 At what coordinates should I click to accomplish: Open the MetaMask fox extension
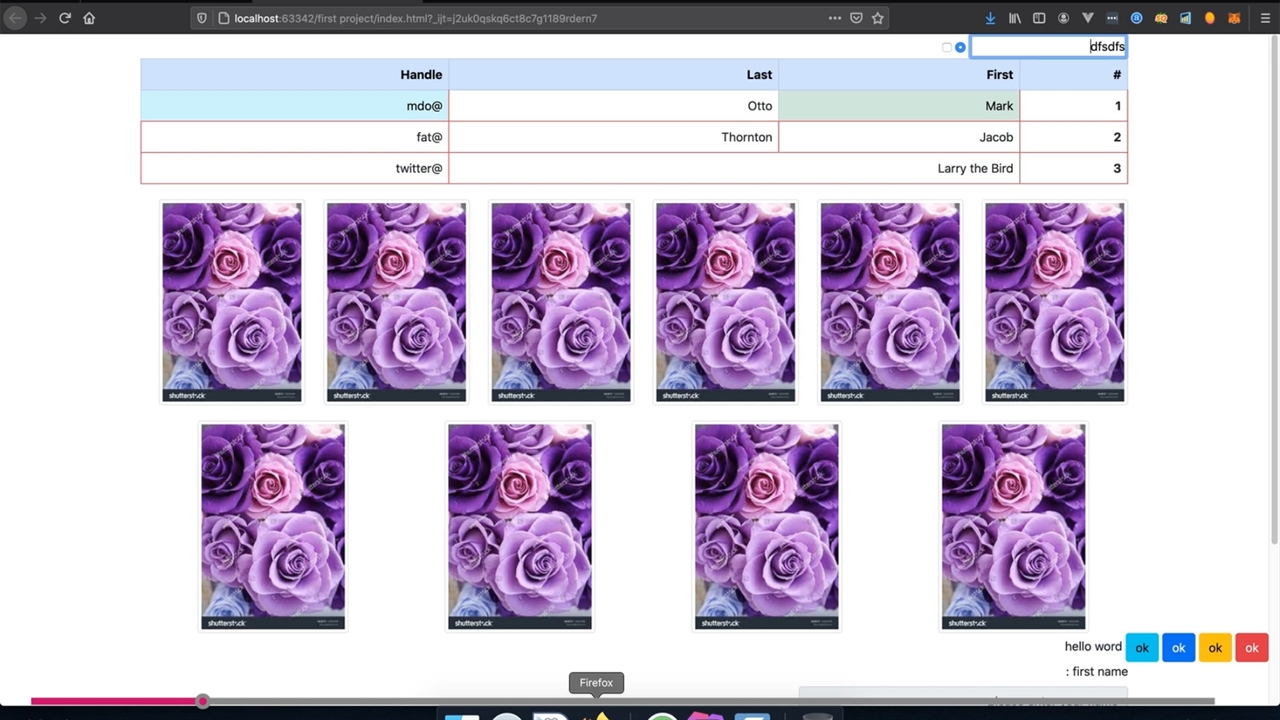pyautogui.click(x=1234, y=18)
